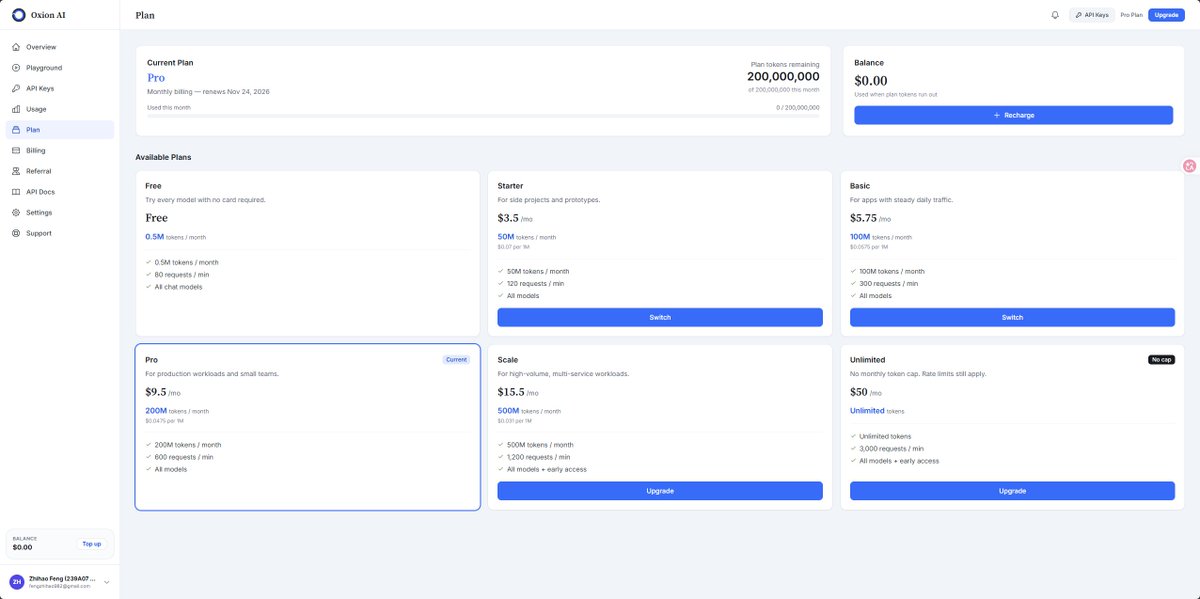
Task: Click the '$15.5' price on the Scale card
Action: (511, 392)
